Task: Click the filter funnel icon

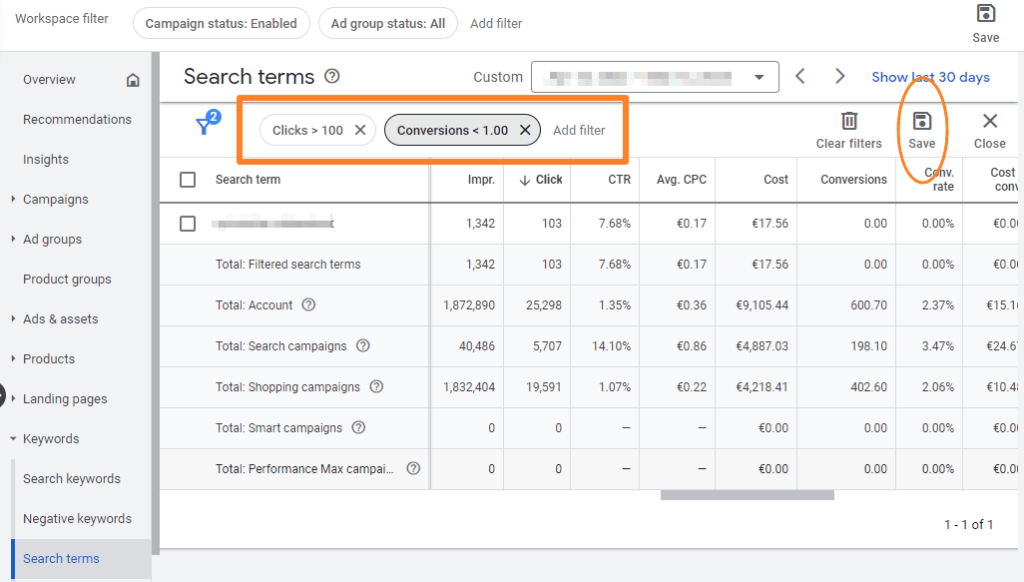Action: (205, 124)
